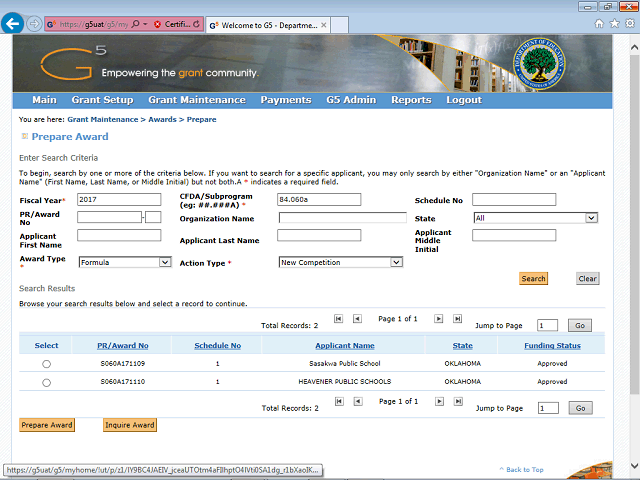Screen dimensions: 640x480
Task: Click the Clear button
Action: click(x=587, y=278)
